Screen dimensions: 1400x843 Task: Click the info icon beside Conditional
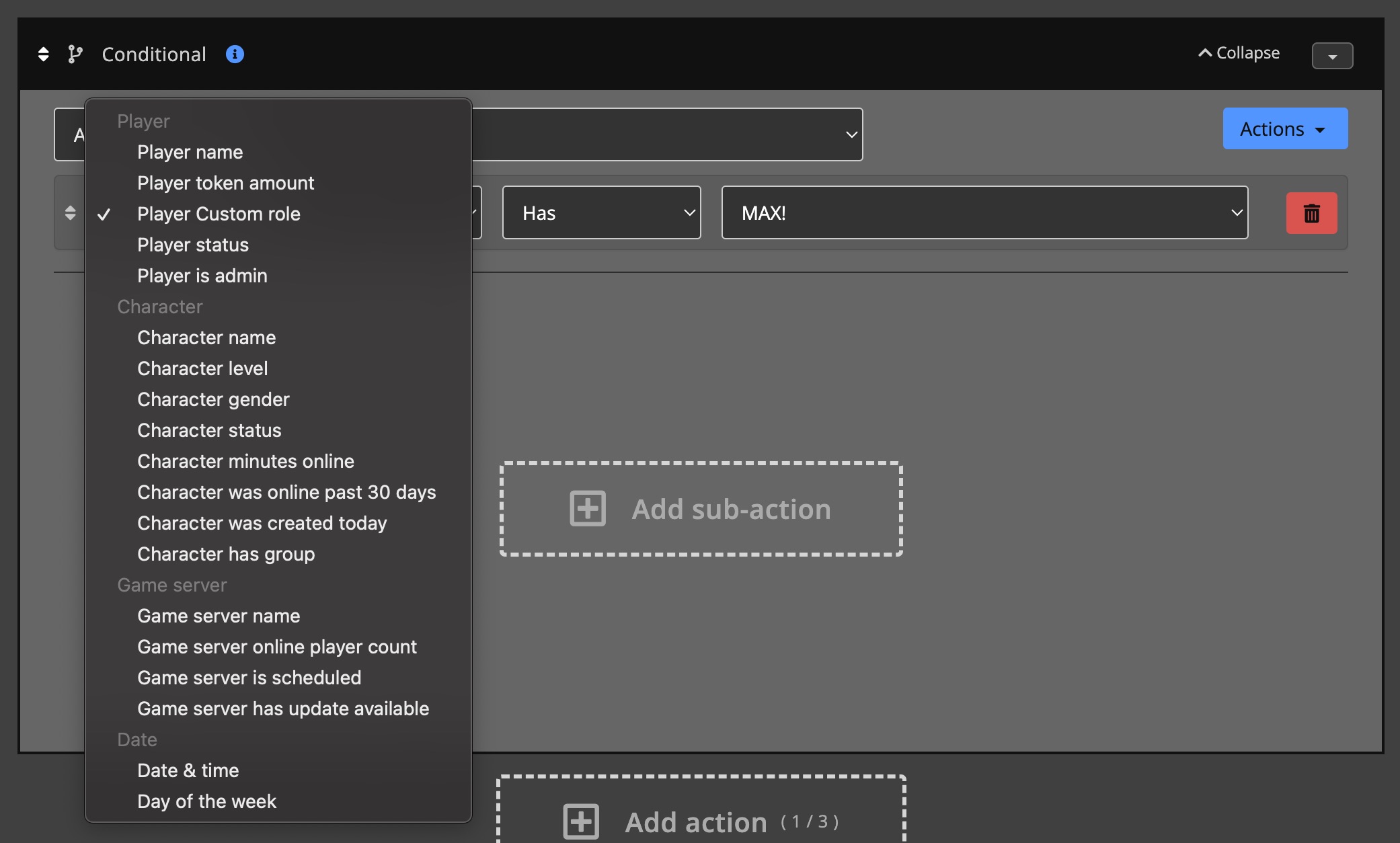[x=234, y=54]
